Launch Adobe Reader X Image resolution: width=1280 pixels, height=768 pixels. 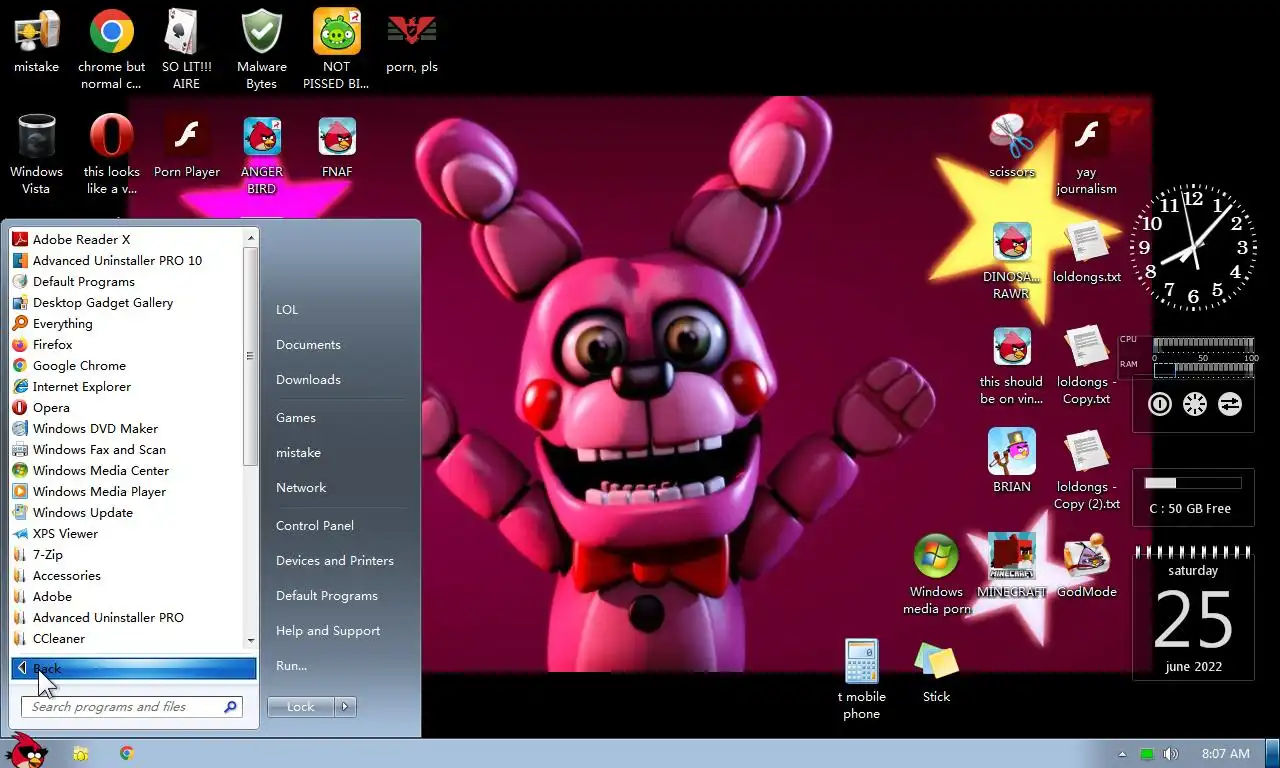pos(127,239)
